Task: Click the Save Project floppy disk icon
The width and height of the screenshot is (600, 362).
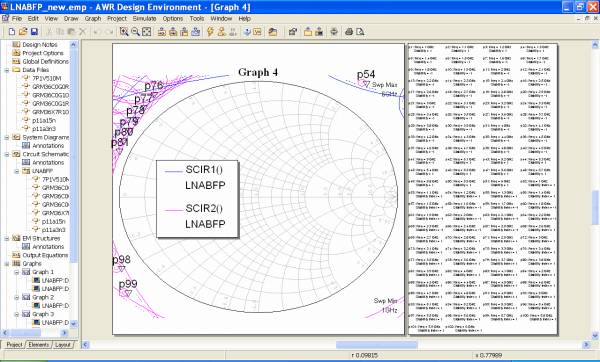Action: pyautogui.click(x=34, y=32)
